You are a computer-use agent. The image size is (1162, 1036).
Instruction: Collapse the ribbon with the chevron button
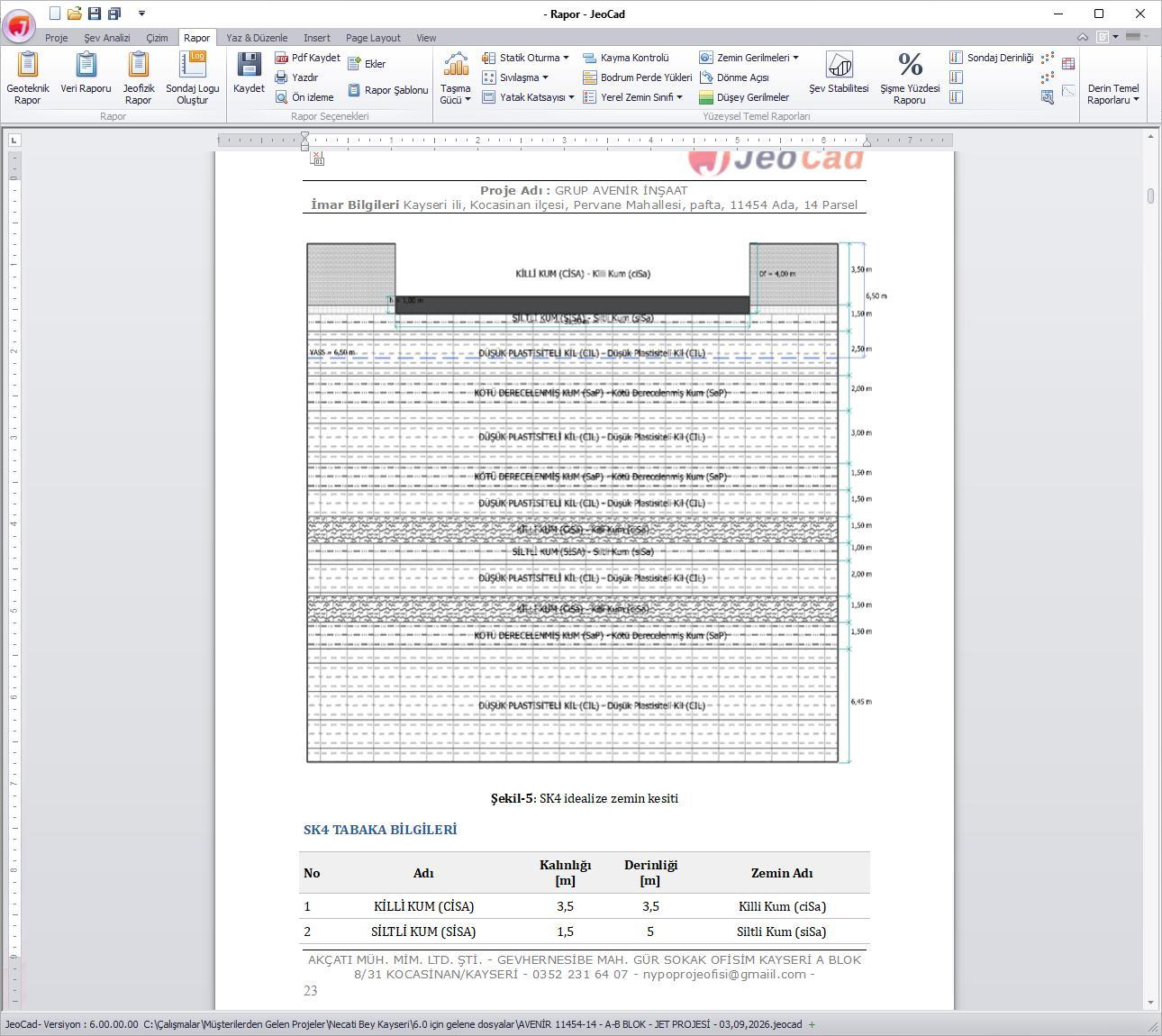(1083, 37)
